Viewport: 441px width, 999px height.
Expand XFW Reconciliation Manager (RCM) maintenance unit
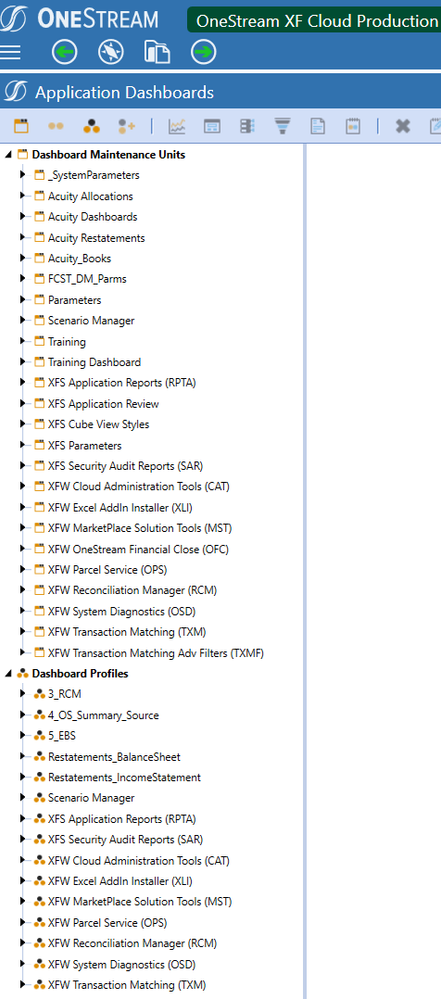pyautogui.click(x=23, y=590)
